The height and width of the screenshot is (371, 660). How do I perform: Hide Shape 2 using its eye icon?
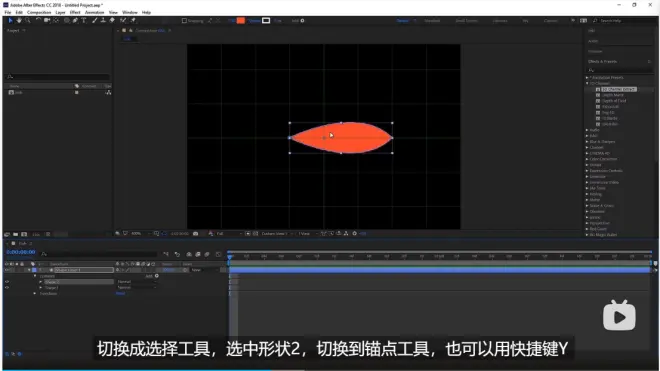point(7,282)
